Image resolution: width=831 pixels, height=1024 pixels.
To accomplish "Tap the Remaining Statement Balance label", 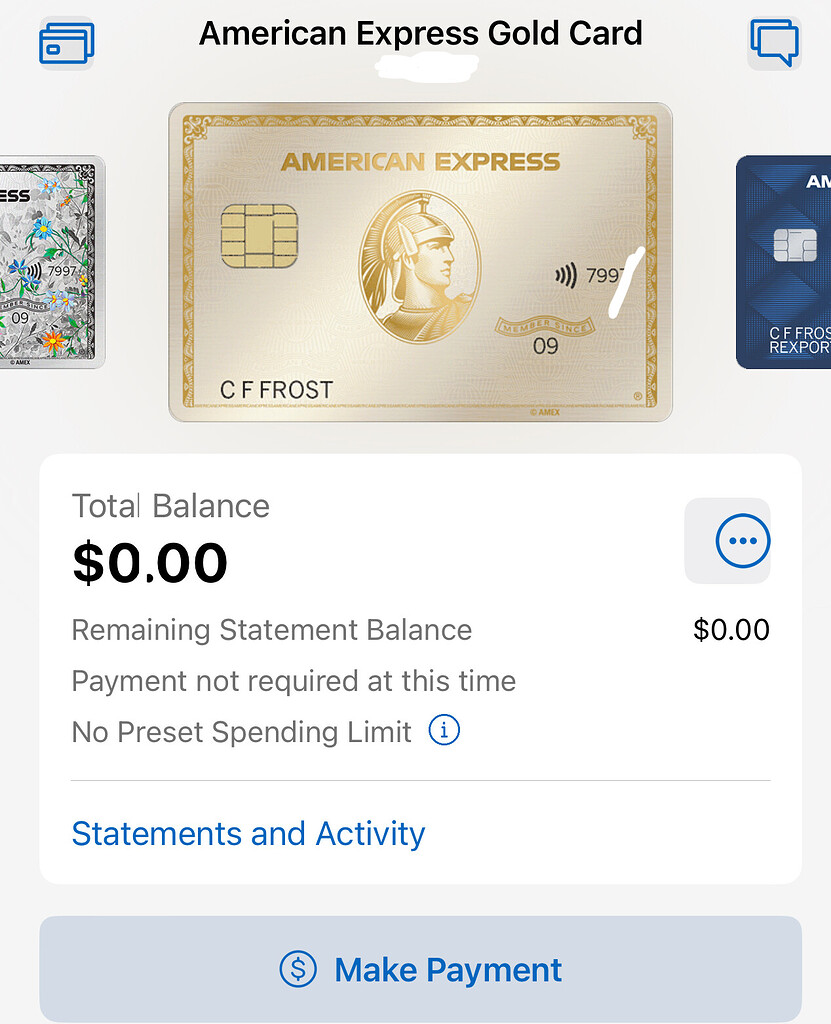I will click(x=270, y=630).
